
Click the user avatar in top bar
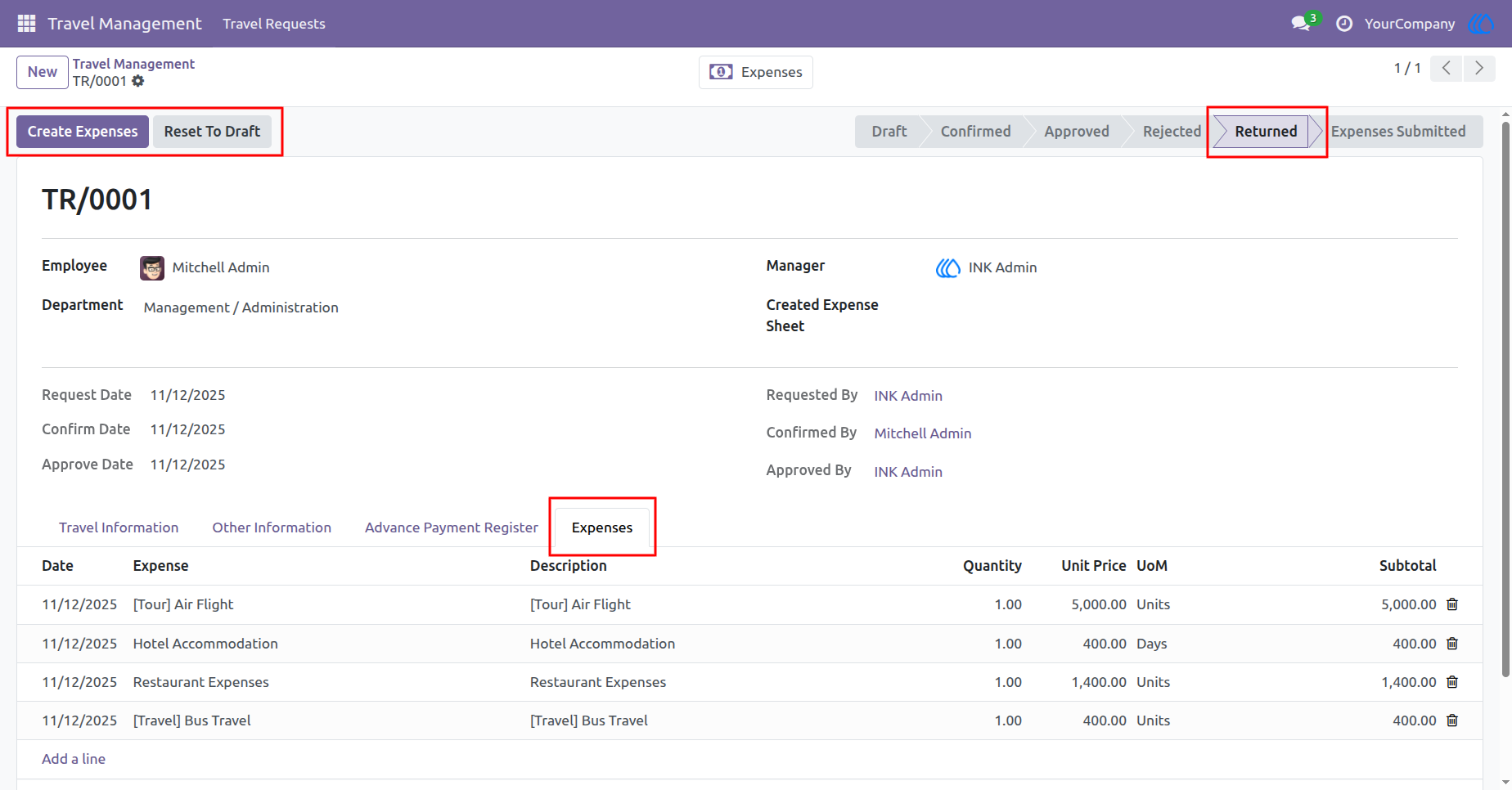click(1481, 24)
